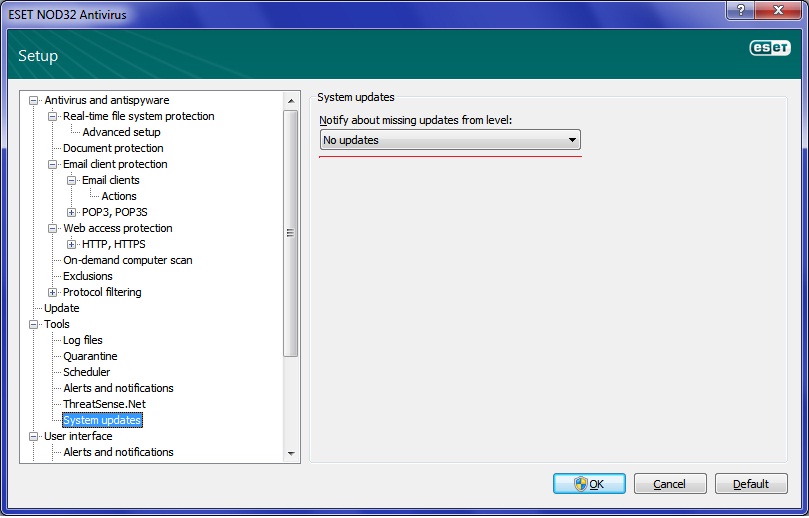This screenshot has width=809, height=518.
Task: Click the Default button
Action: click(751, 484)
